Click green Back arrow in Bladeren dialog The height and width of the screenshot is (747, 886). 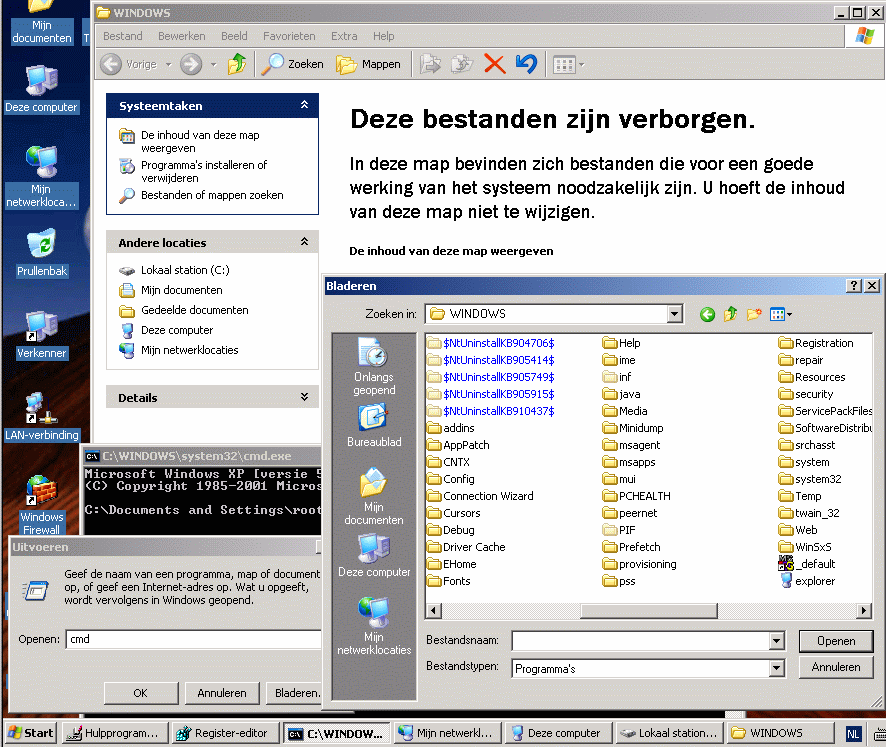pos(707,314)
